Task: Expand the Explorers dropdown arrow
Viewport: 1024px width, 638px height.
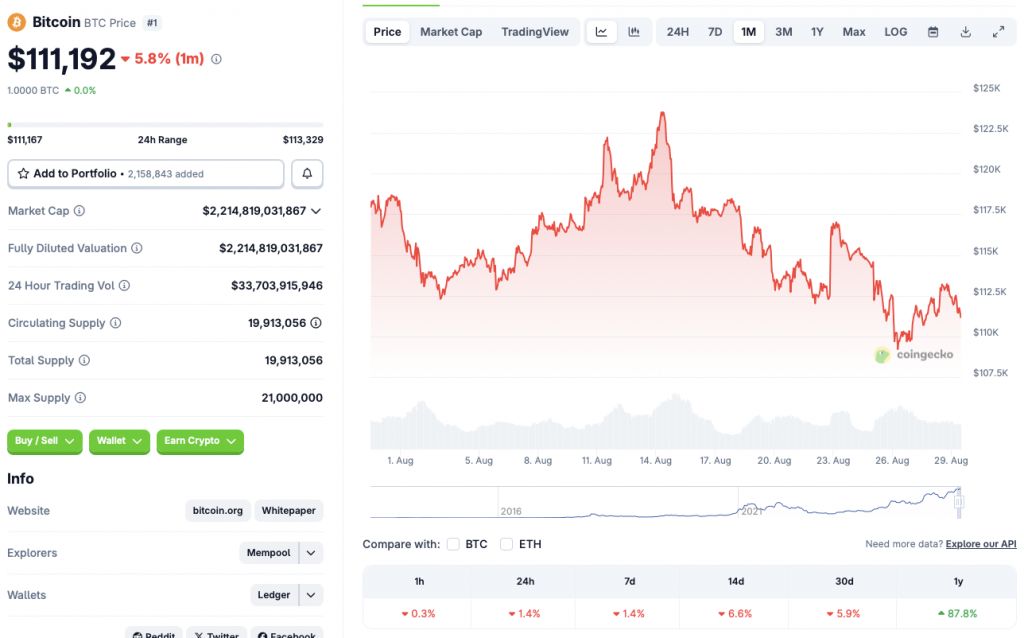Action: (311, 552)
